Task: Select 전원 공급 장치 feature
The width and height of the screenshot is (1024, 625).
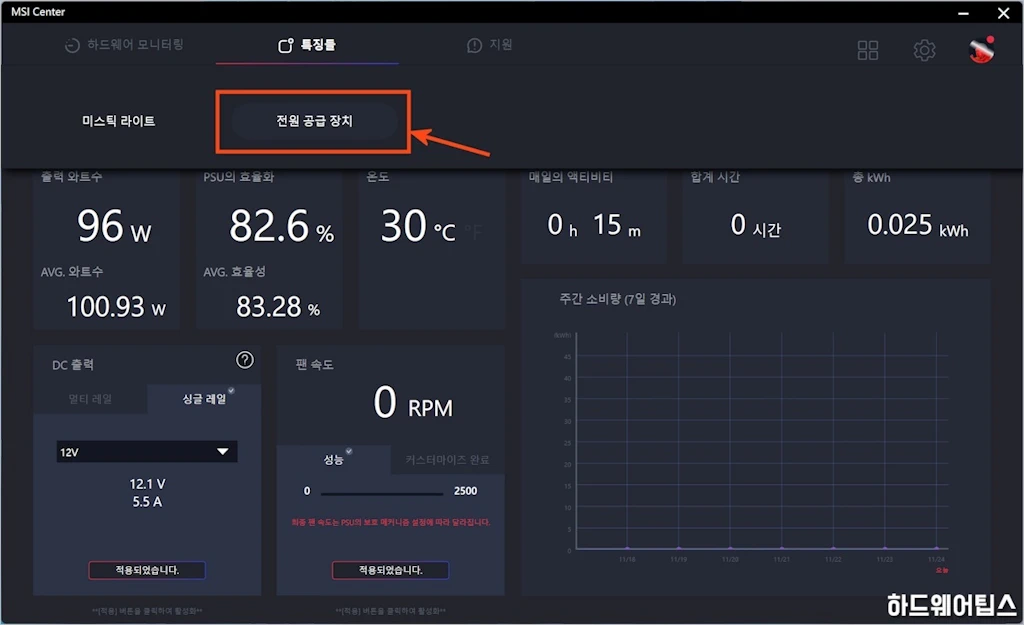Action: point(314,121)
